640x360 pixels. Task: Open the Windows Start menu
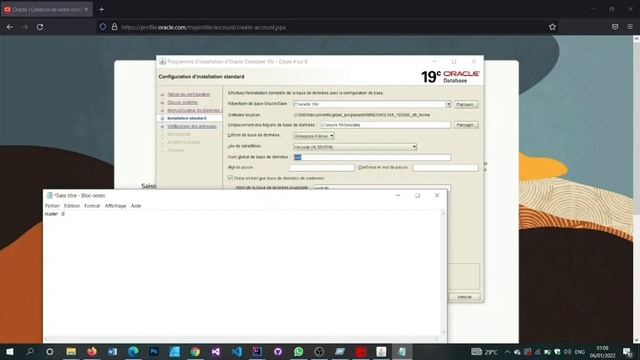click(x=9, y=351)
